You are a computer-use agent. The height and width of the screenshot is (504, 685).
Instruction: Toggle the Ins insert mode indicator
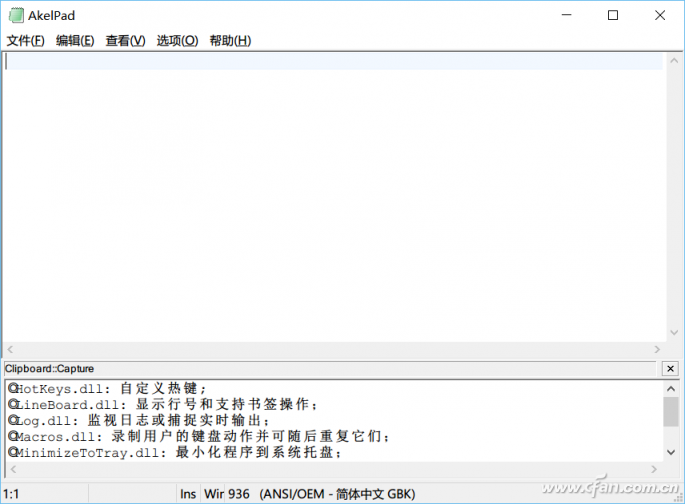pyautogui.click(x=188, y=494)
